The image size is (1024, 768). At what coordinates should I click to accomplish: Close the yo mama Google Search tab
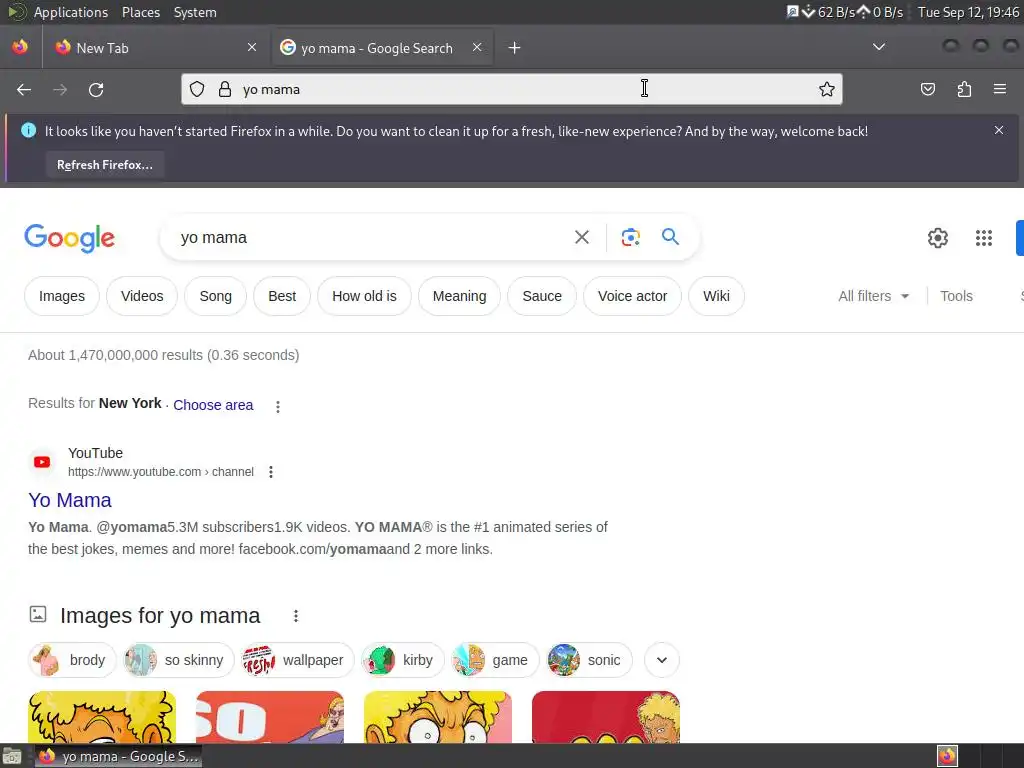tap(477, 48)
